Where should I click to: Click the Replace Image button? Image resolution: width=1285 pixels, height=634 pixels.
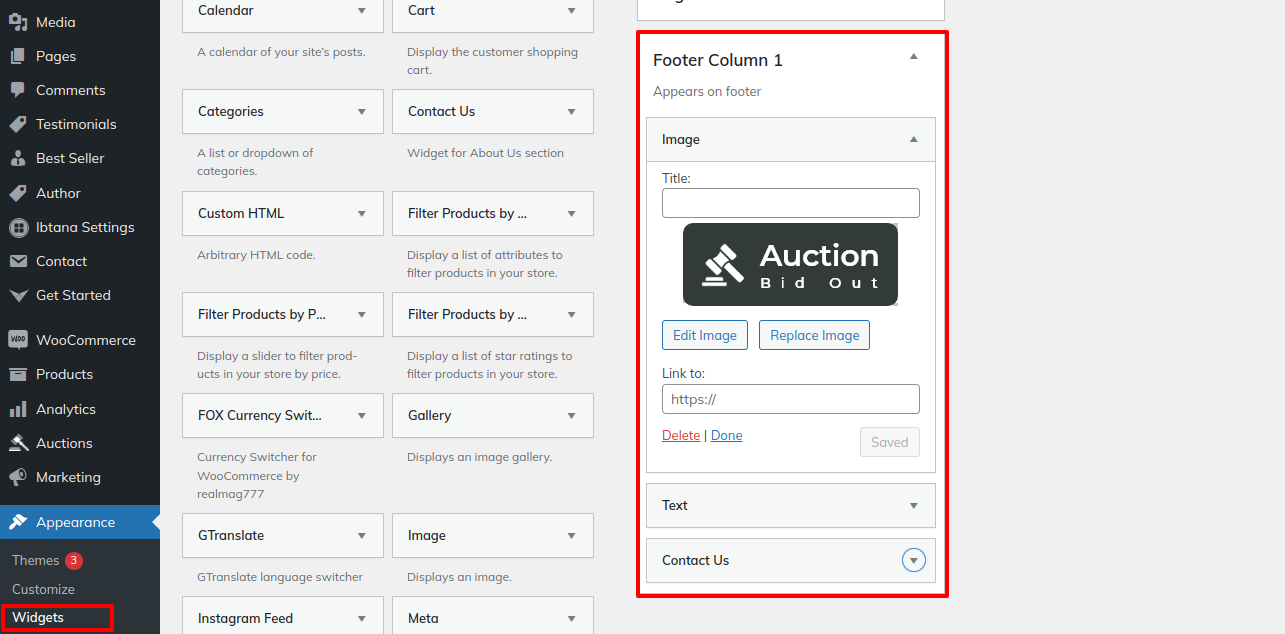click(x=814, y=335)
